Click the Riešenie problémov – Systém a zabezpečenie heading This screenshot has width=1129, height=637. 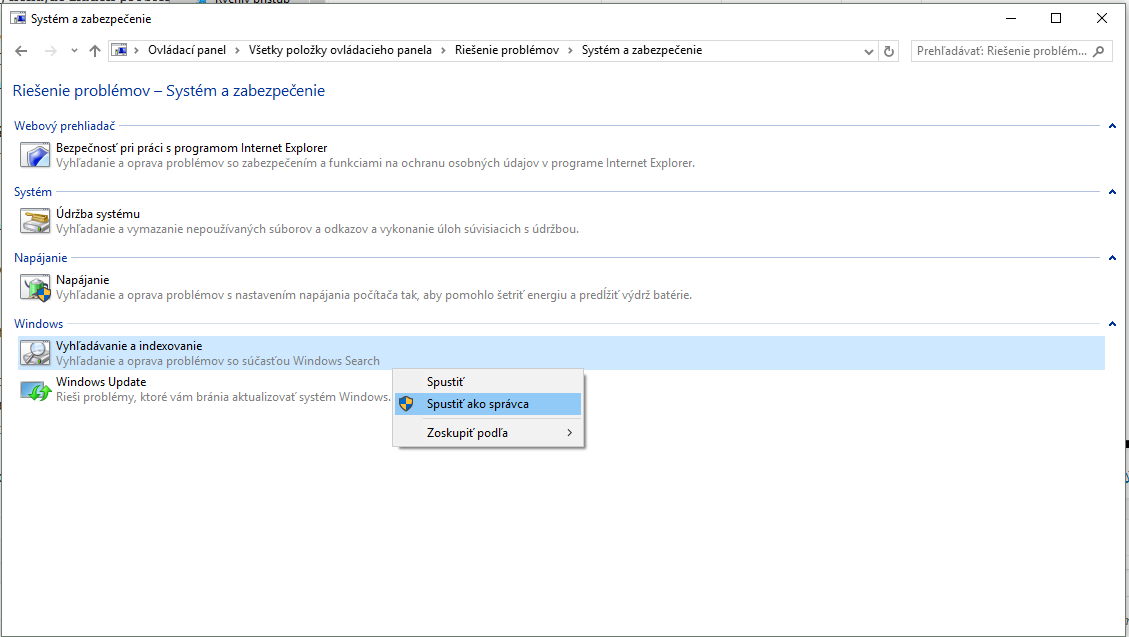168,91
